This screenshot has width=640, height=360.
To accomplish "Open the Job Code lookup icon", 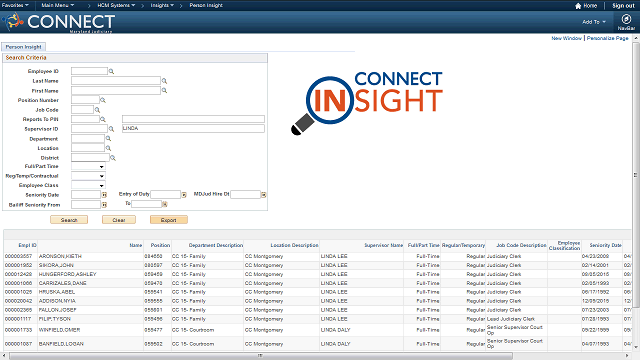I will pyautogui.click(x=97, y=110).
